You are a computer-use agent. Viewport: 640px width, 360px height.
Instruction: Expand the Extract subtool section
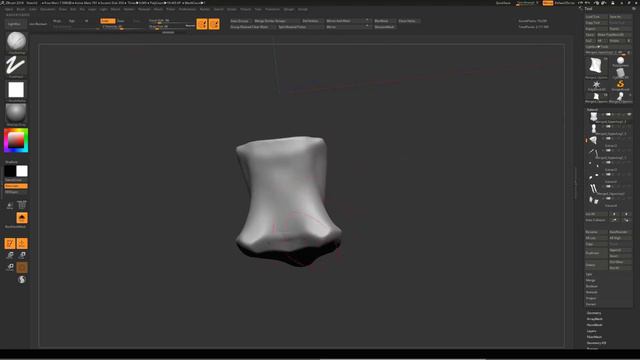pos(591,304)
